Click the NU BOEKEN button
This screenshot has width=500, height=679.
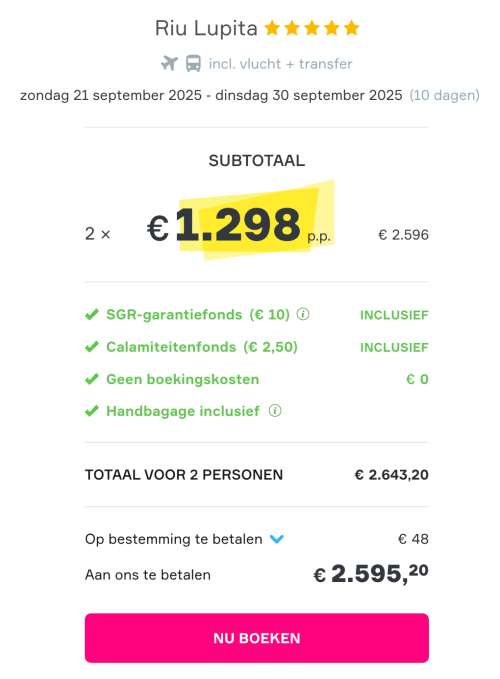click(x=257, y=638)
